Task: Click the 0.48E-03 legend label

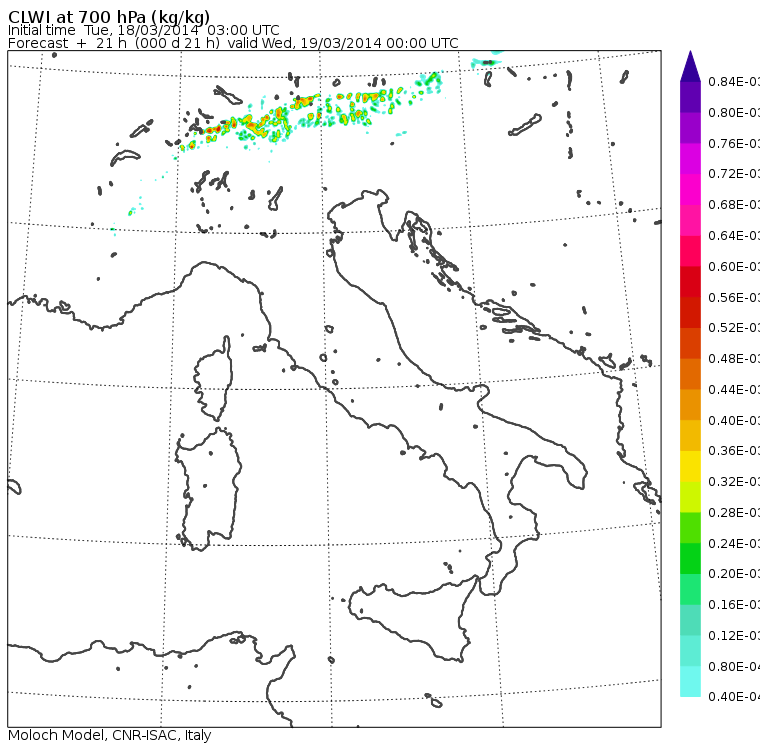Action: pos(734,359)
